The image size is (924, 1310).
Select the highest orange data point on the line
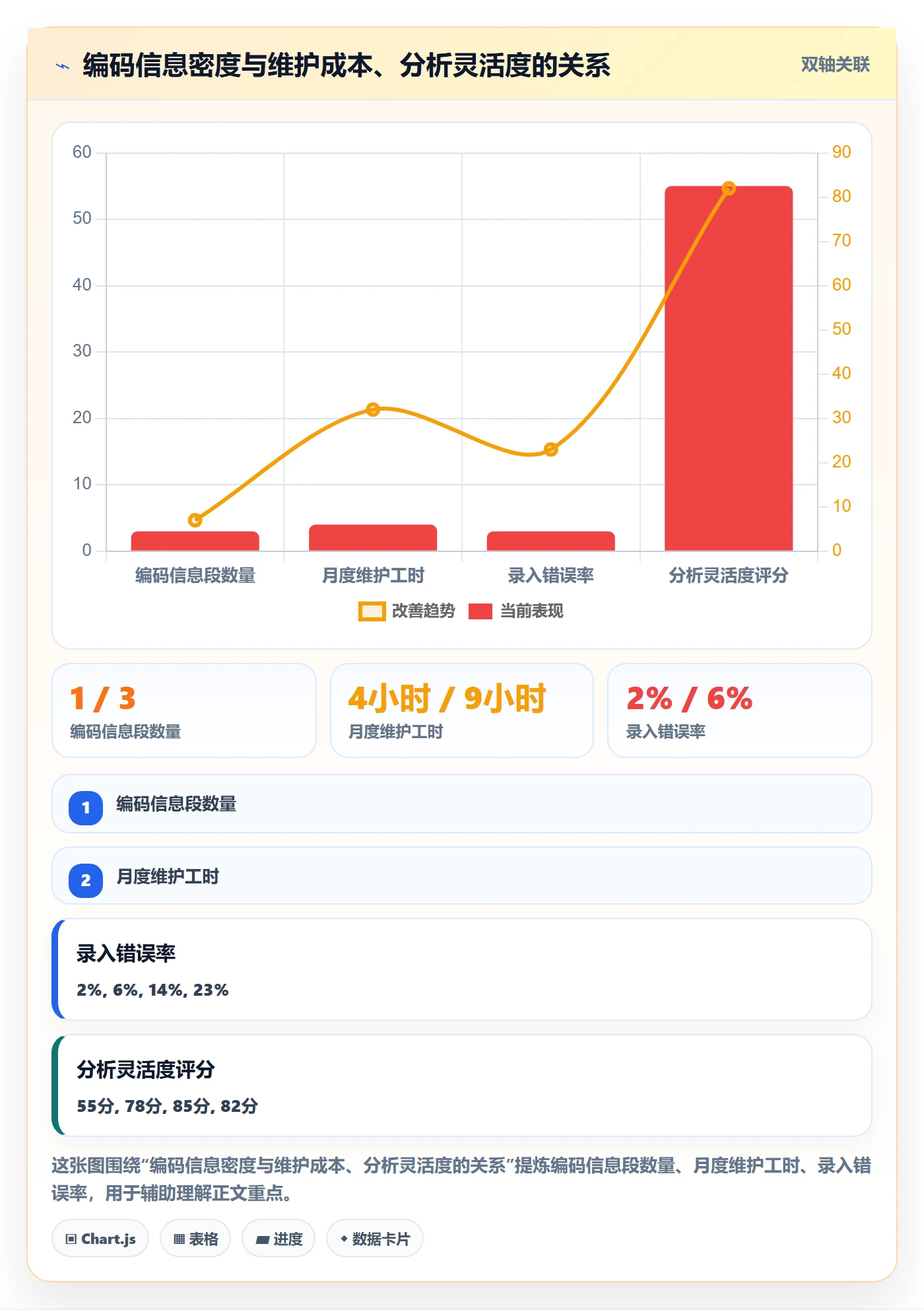(x=729, y=188)
